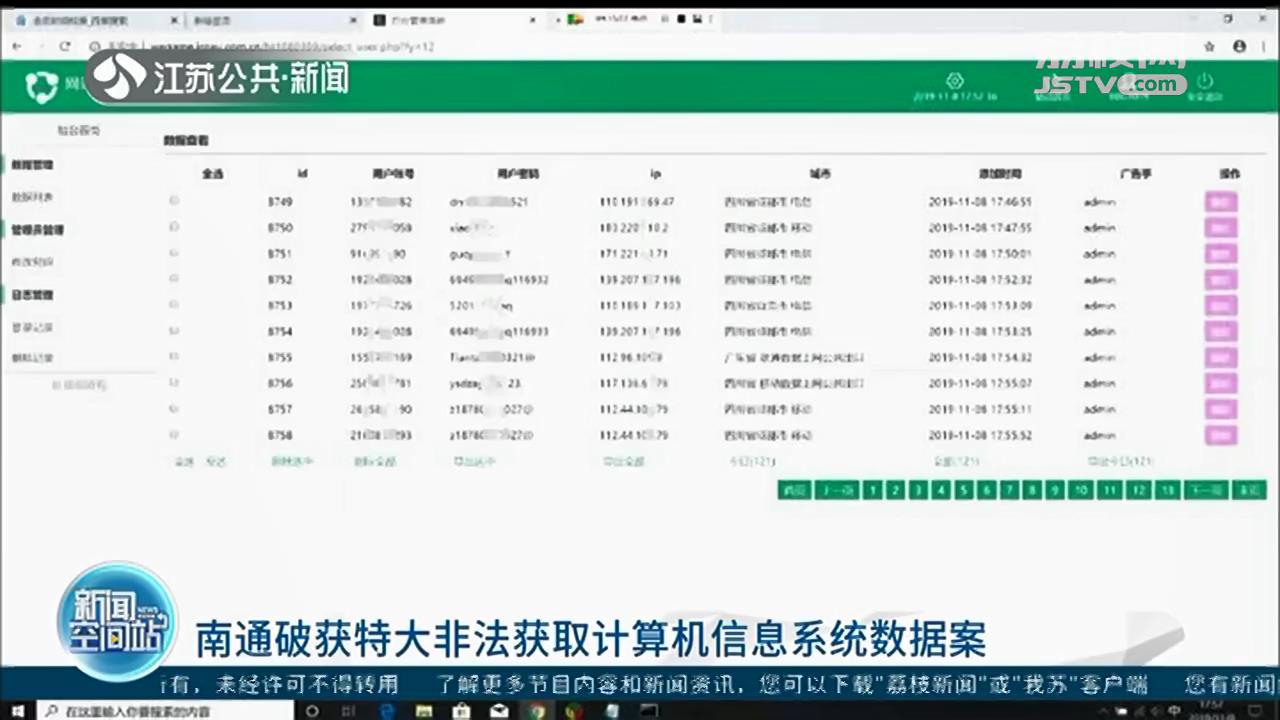The height and width of the screenshot is (720, 1280).
Task: Check the checkbox for row id 8758
Action: 173,435
